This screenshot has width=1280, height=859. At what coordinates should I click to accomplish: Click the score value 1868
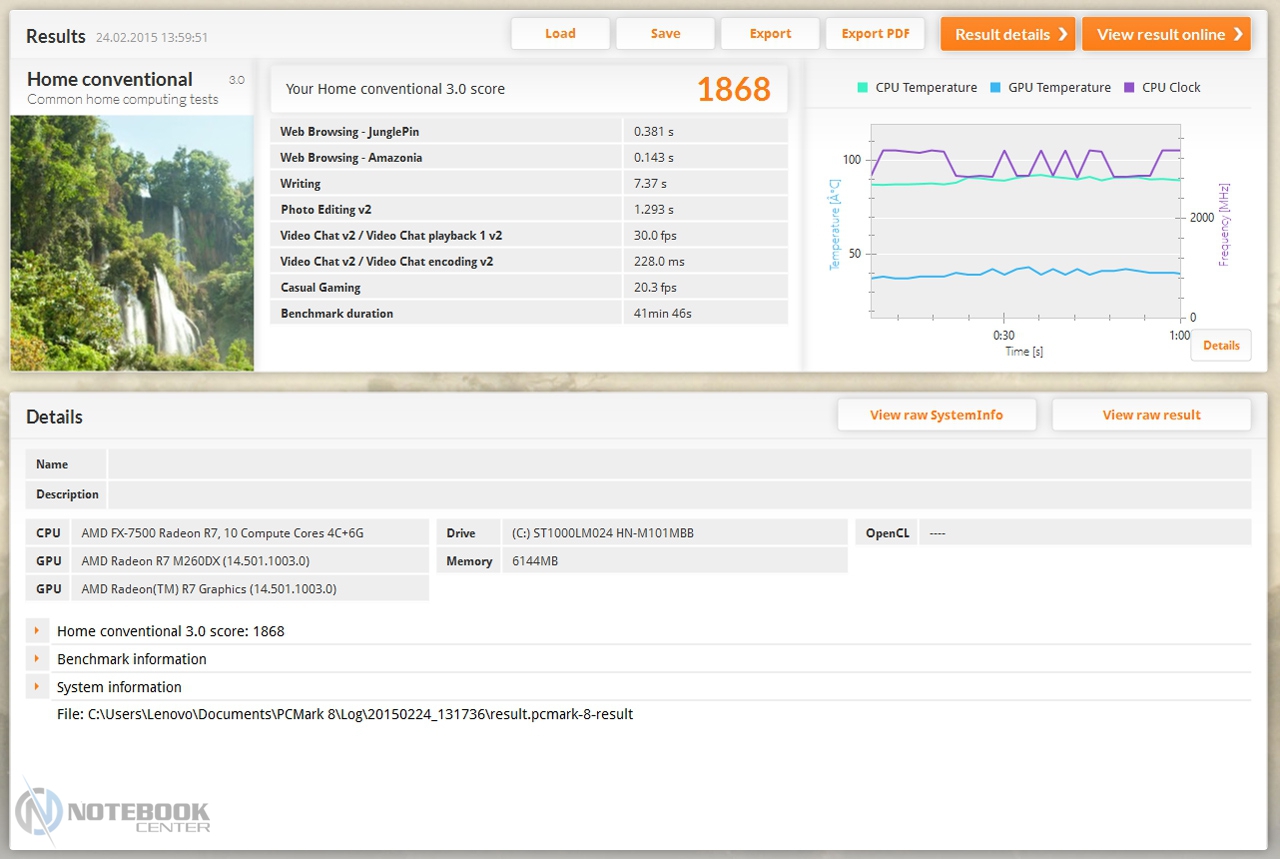(x=734, y=89)
